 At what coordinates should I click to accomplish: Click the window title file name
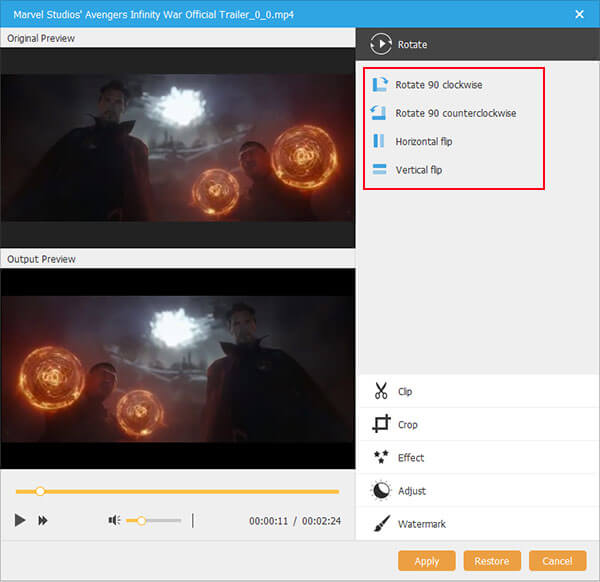153,15
